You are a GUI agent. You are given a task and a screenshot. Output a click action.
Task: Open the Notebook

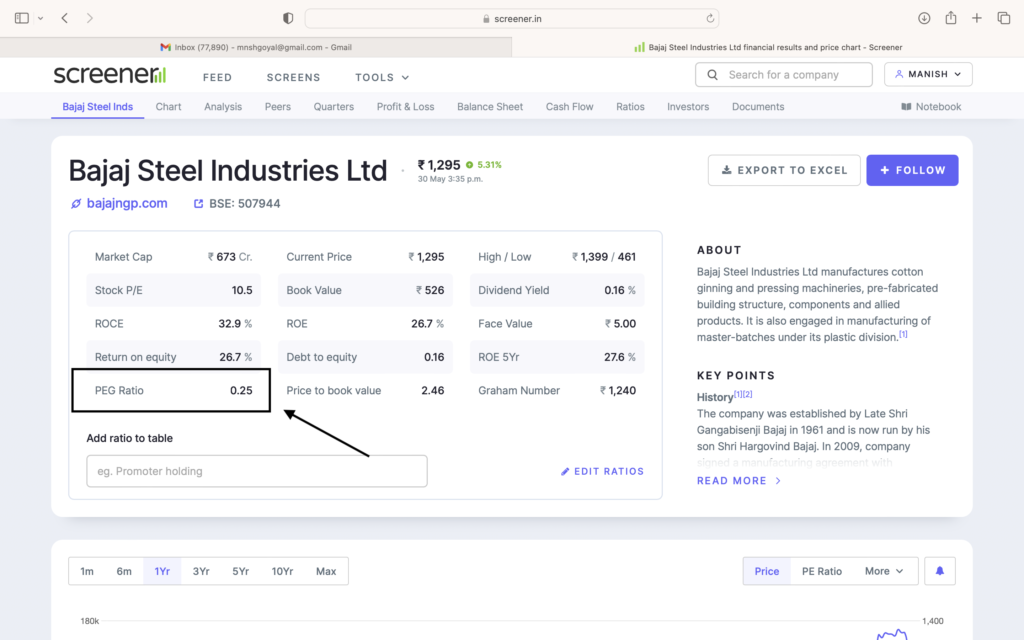[931, 106]
